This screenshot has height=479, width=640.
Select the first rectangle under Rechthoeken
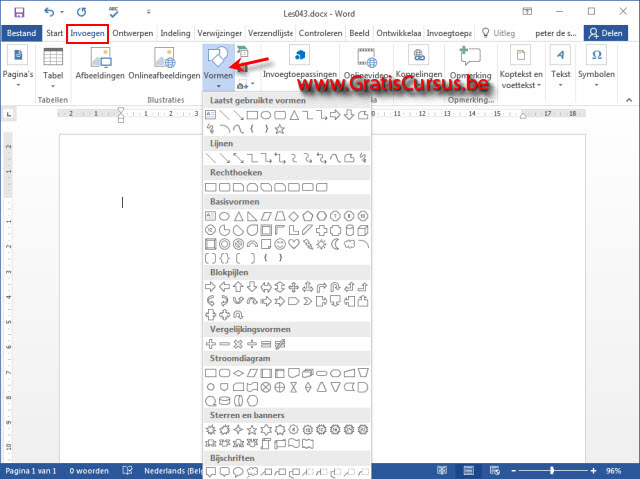210,187
